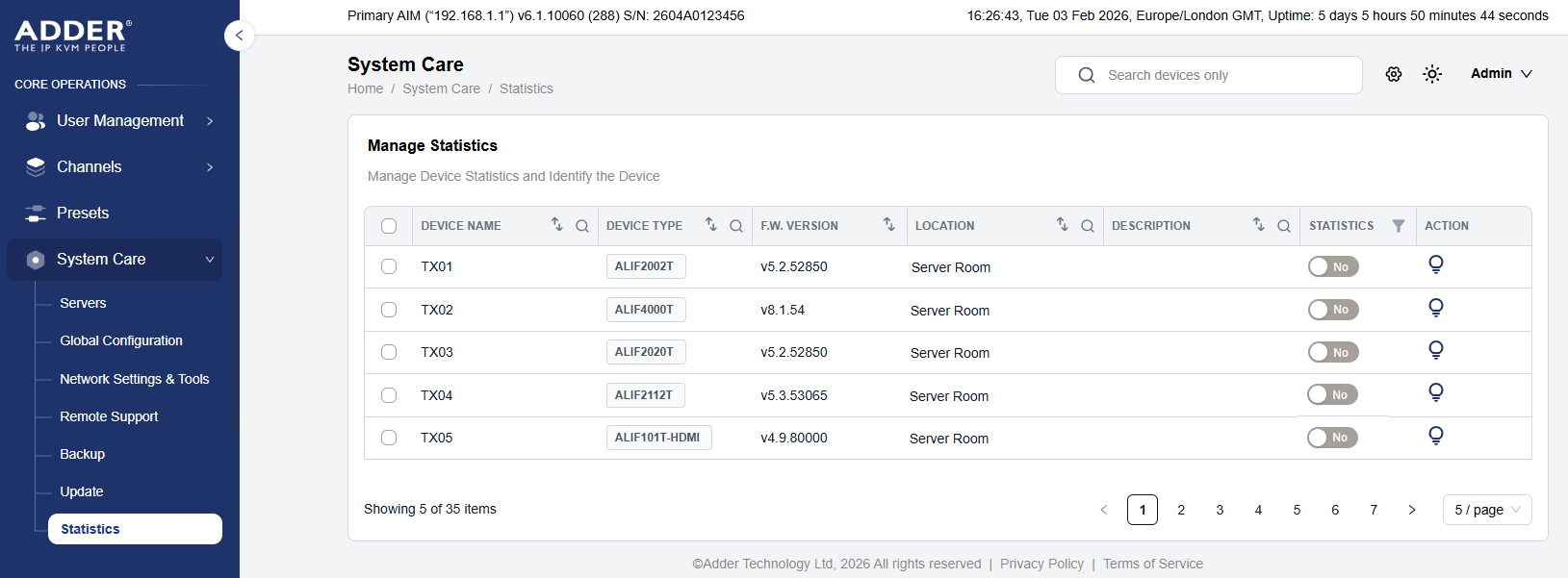The image size is (1568, 578).
Task: Collapse the sidebar with arrow button
Action: pos(239,36)
